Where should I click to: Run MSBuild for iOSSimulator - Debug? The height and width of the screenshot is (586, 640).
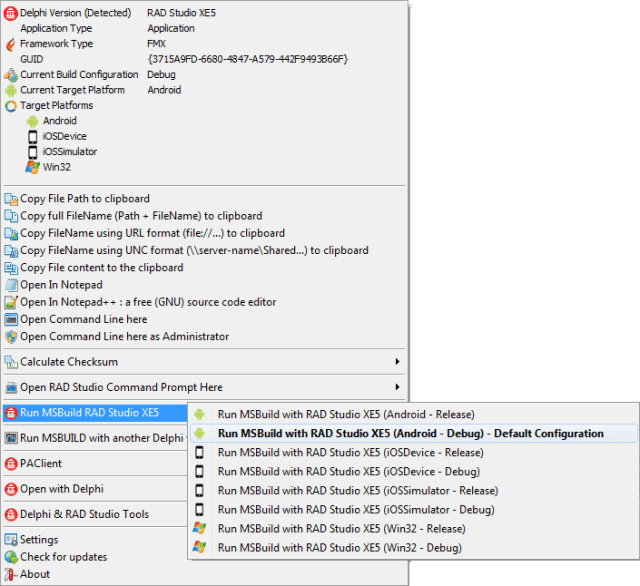[413, 510]
